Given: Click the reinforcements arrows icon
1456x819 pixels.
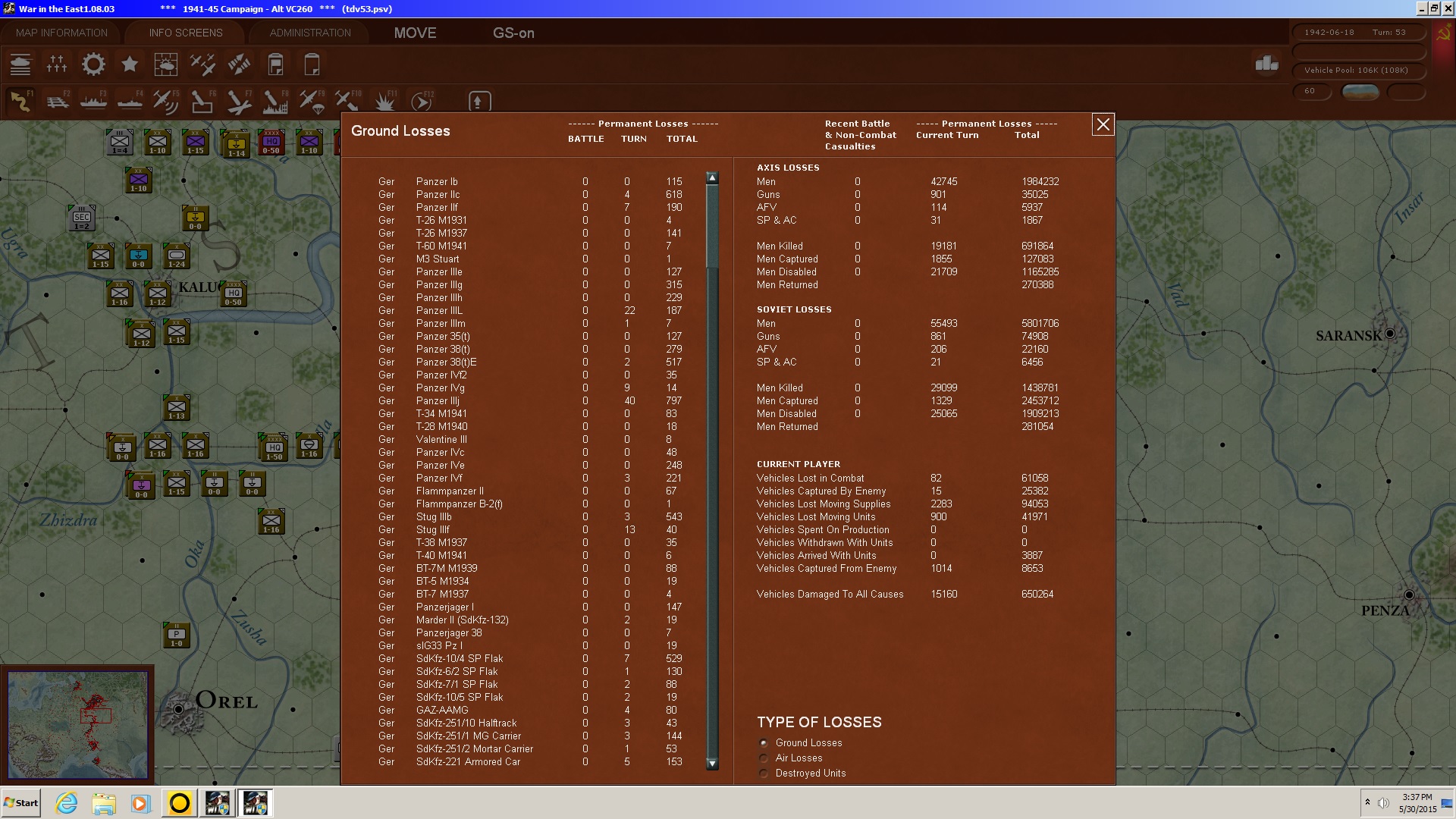Looking at the screenshot, I should 239,64.
